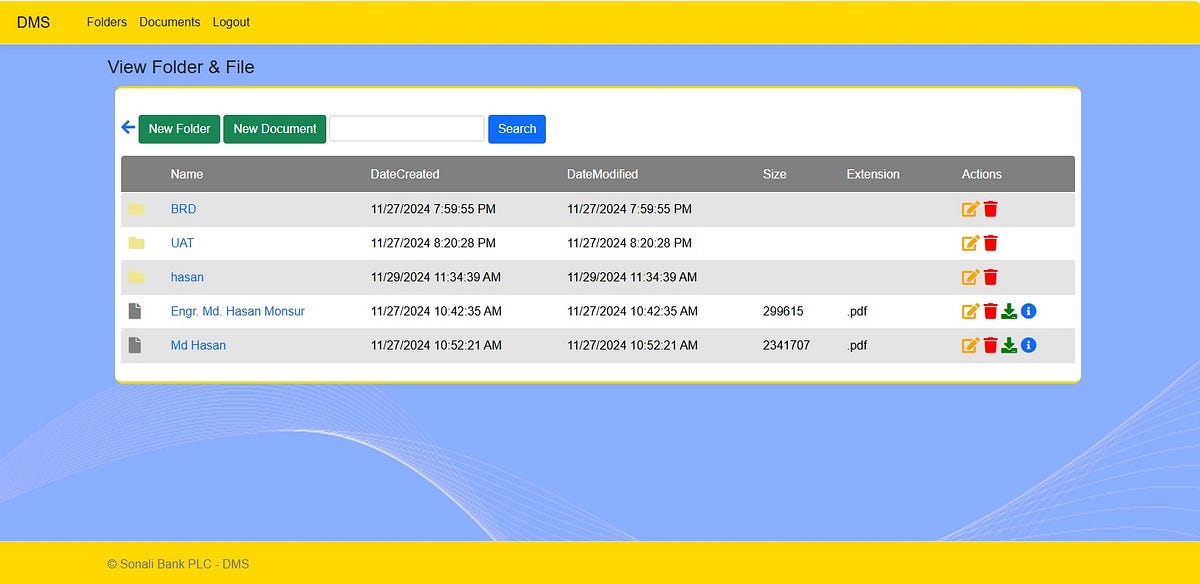Edit the hasan folder

coord(970,277)
